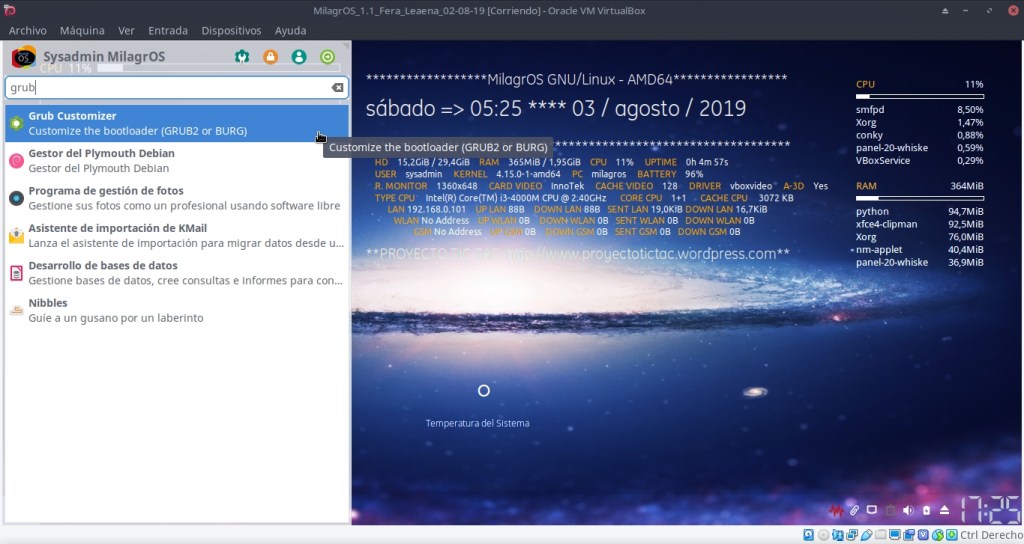The height and width of the screenshot is (544, 1024).
Task: Click the whisker menu search field
Action: tap(168, 88)
